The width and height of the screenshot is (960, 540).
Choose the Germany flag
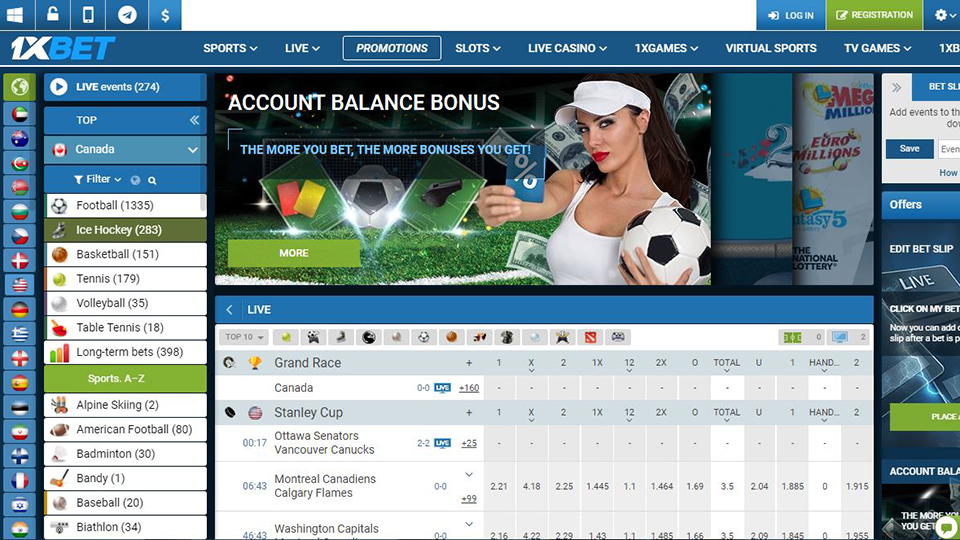coord(20,309)
